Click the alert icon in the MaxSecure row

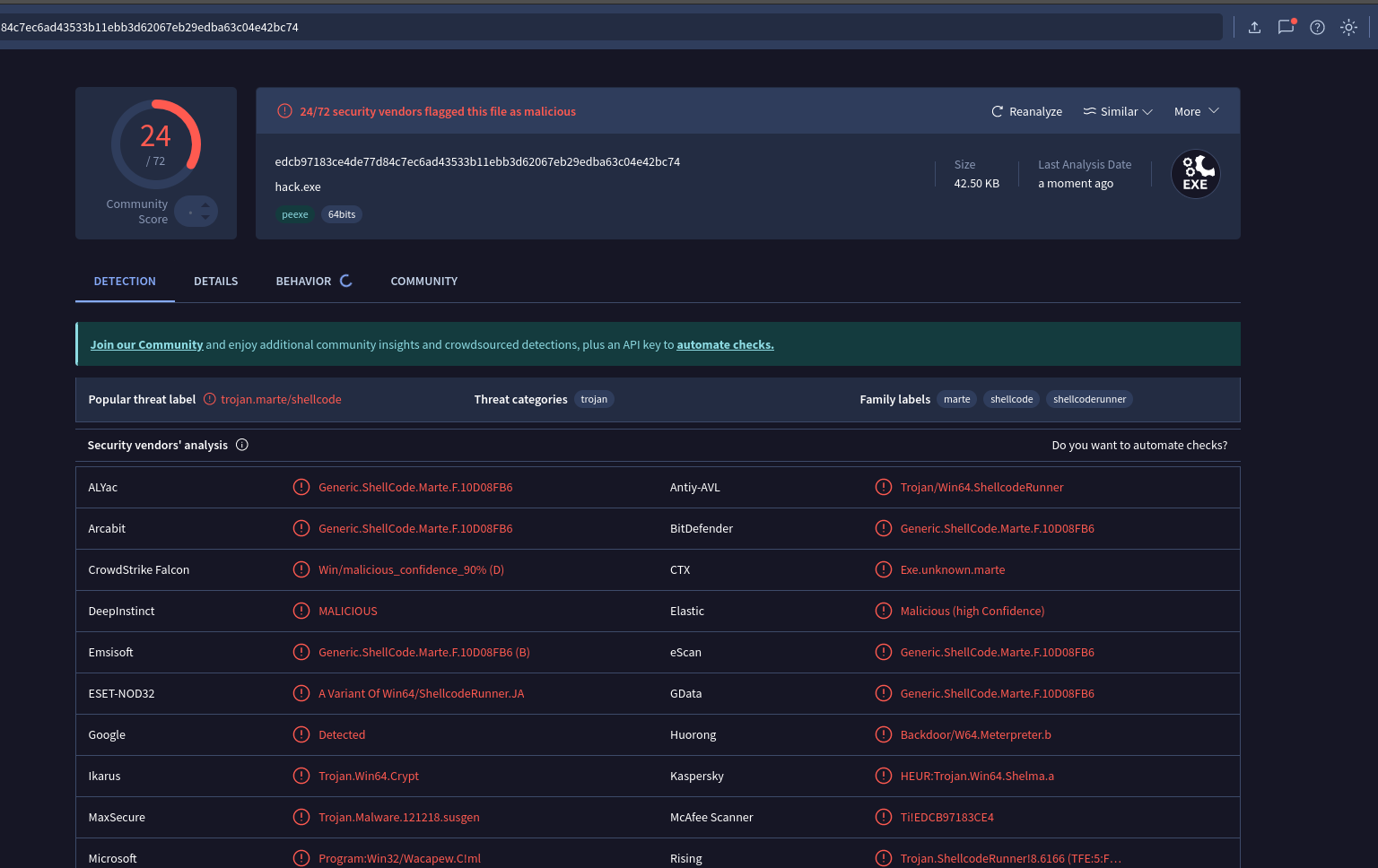301,817
